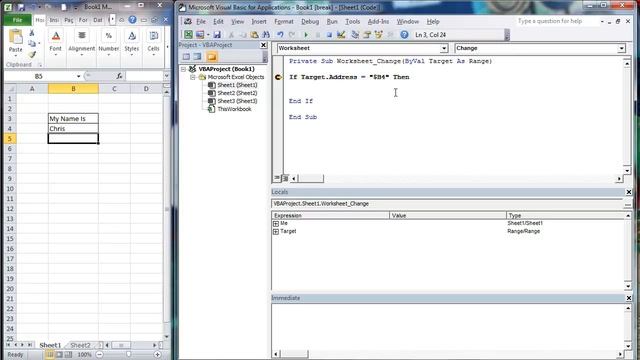Open VBA Help question mark icon
Screen dimensions: 640x360
tap(404, 35)
